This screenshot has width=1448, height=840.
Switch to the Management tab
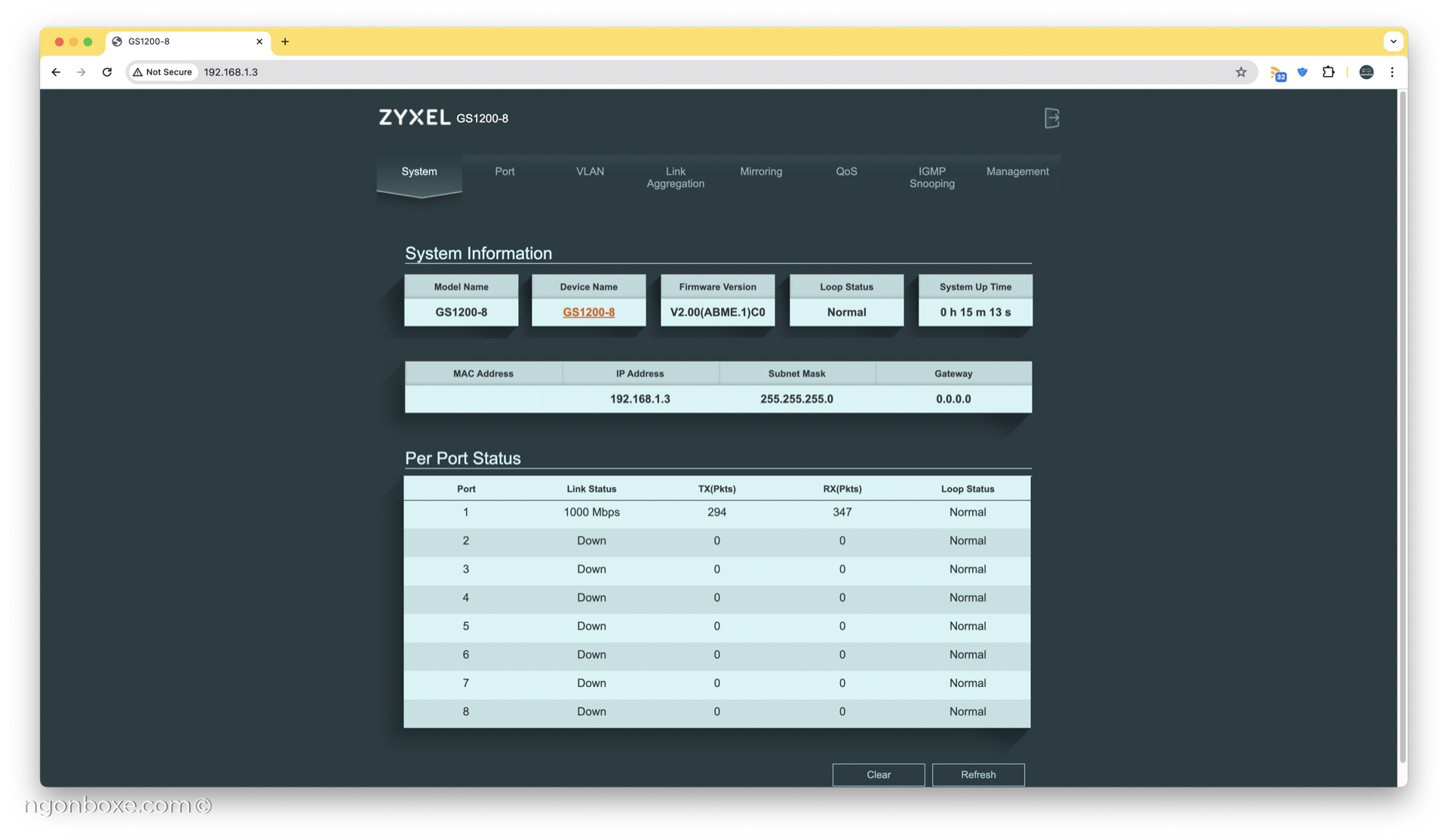click(x=1017, y=172)
